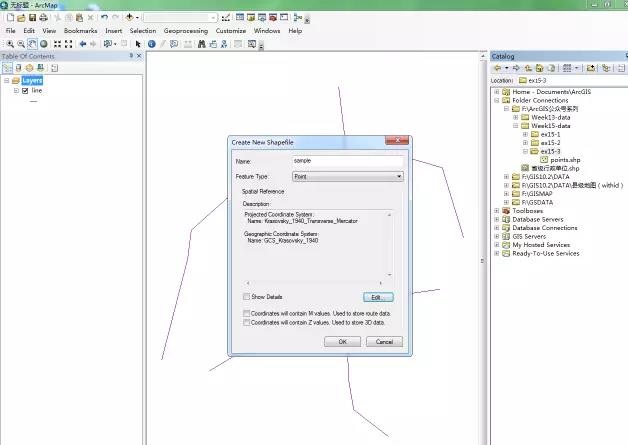Select points.shp in Catalog tree

coord(565,160)
